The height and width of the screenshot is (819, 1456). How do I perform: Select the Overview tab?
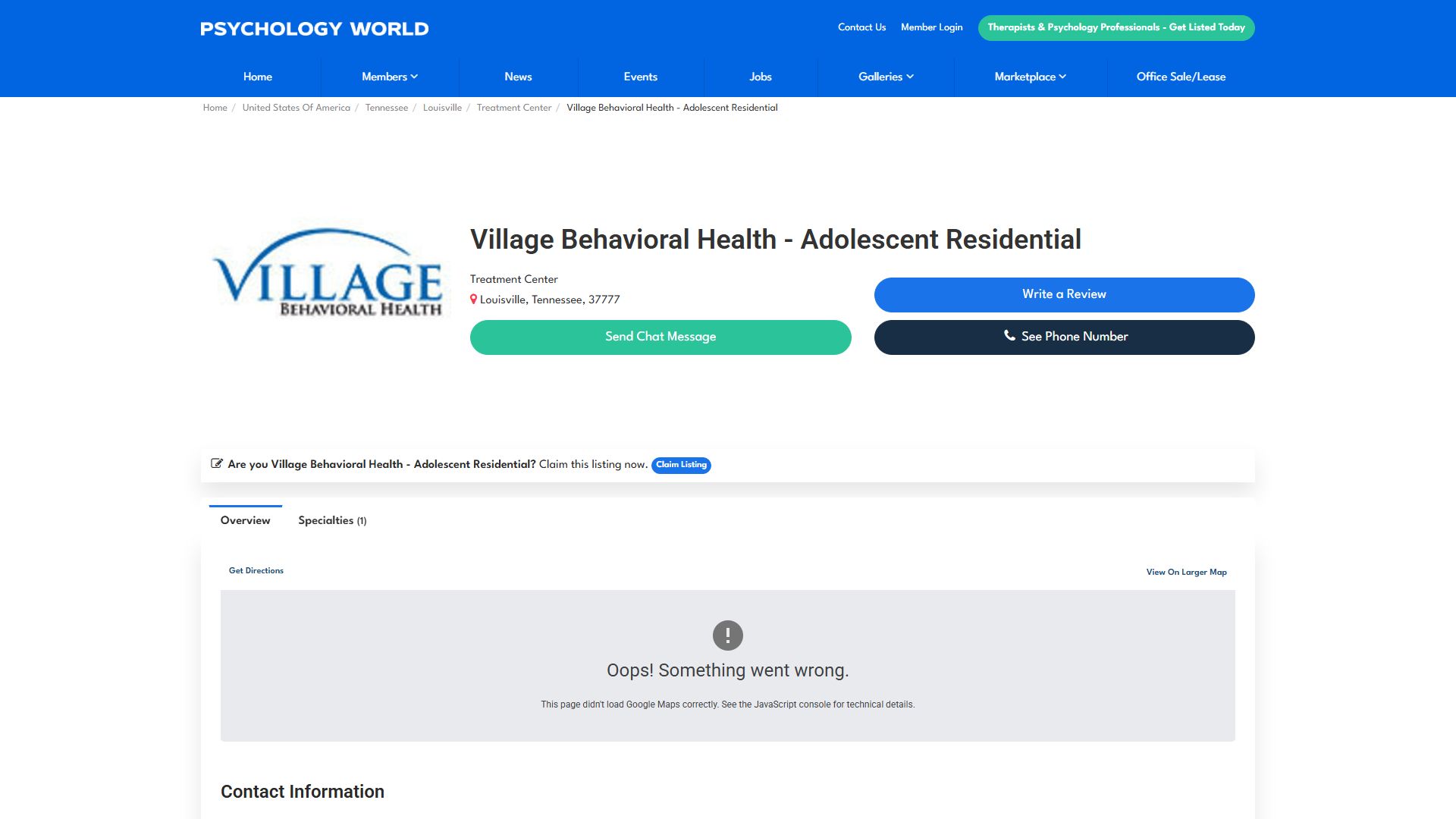click(245, 520)
